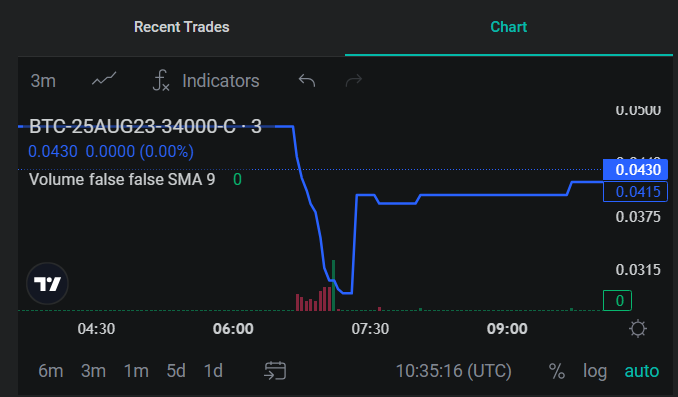Open the TradingView logo badge

point(48,284)
